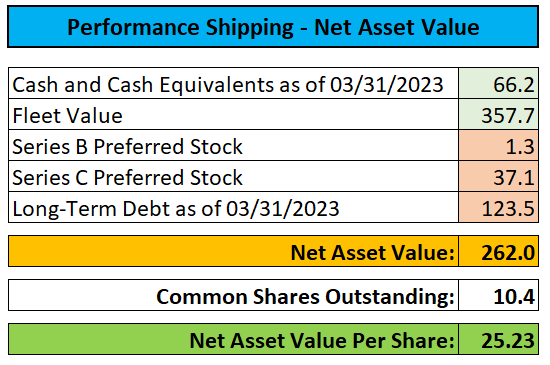550x365 pixels.
Task: Click the Net Asset Value label cell
Action: pos(234,251)
